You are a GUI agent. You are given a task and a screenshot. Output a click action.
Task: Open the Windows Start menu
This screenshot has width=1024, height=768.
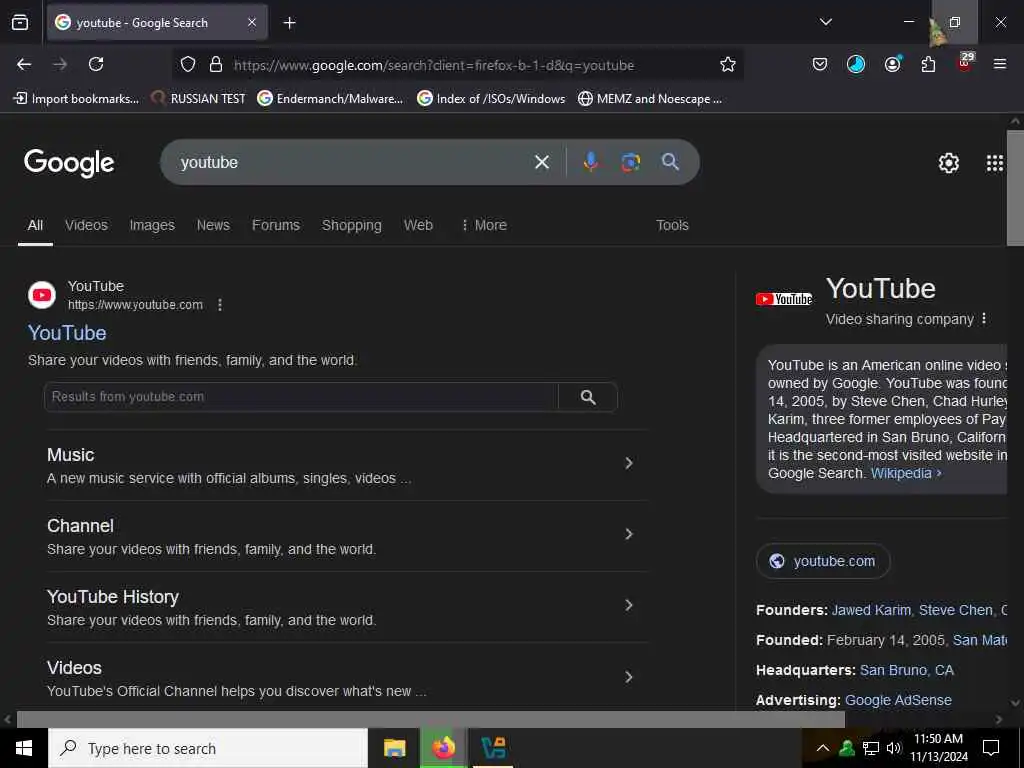(24, 748)
